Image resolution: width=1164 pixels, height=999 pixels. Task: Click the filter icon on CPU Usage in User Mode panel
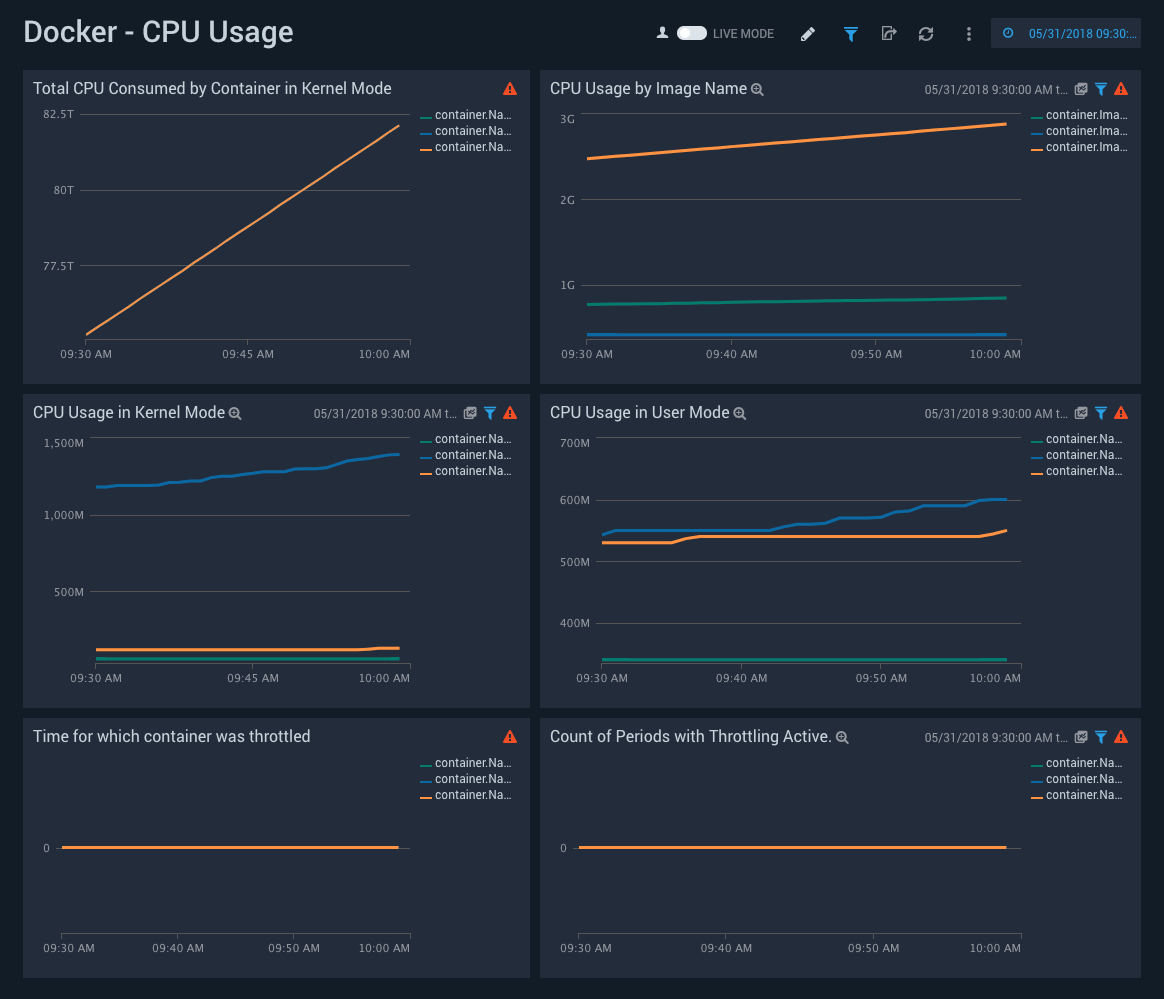pyautogui.click(x=1101, y=412)
